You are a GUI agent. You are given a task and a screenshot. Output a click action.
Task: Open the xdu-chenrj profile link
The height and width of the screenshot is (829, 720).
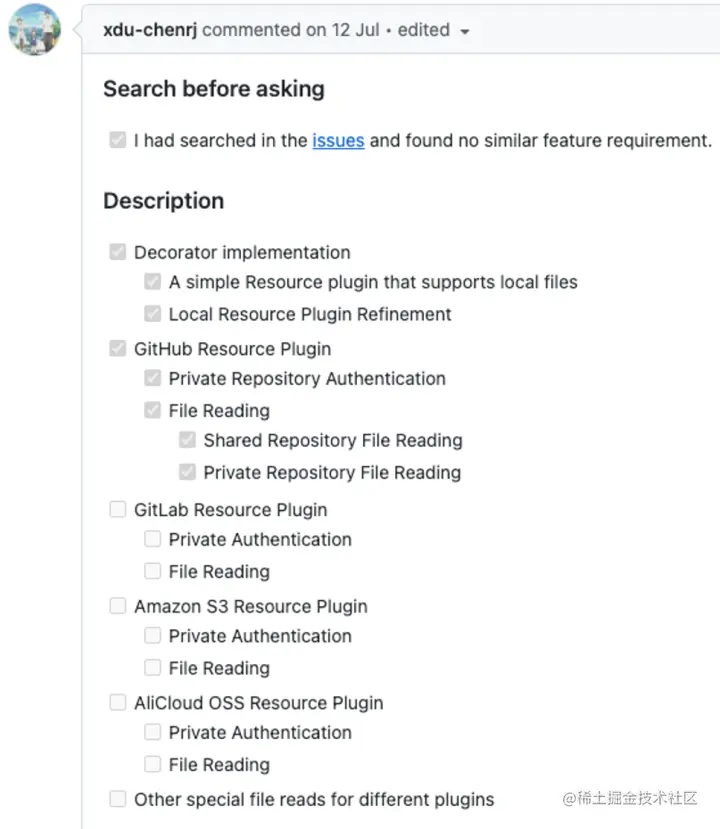pyautogui.click(x=150, y=30)
